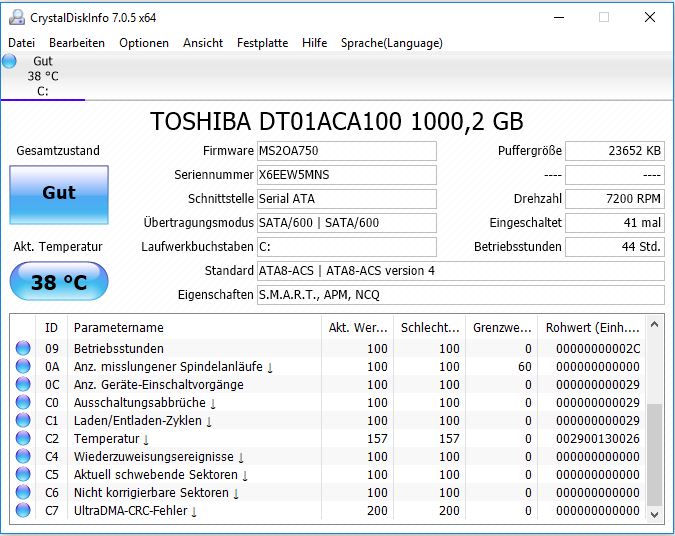Close the CrystalDiskInfo window
675x536 pixels.
coord(650,17)
